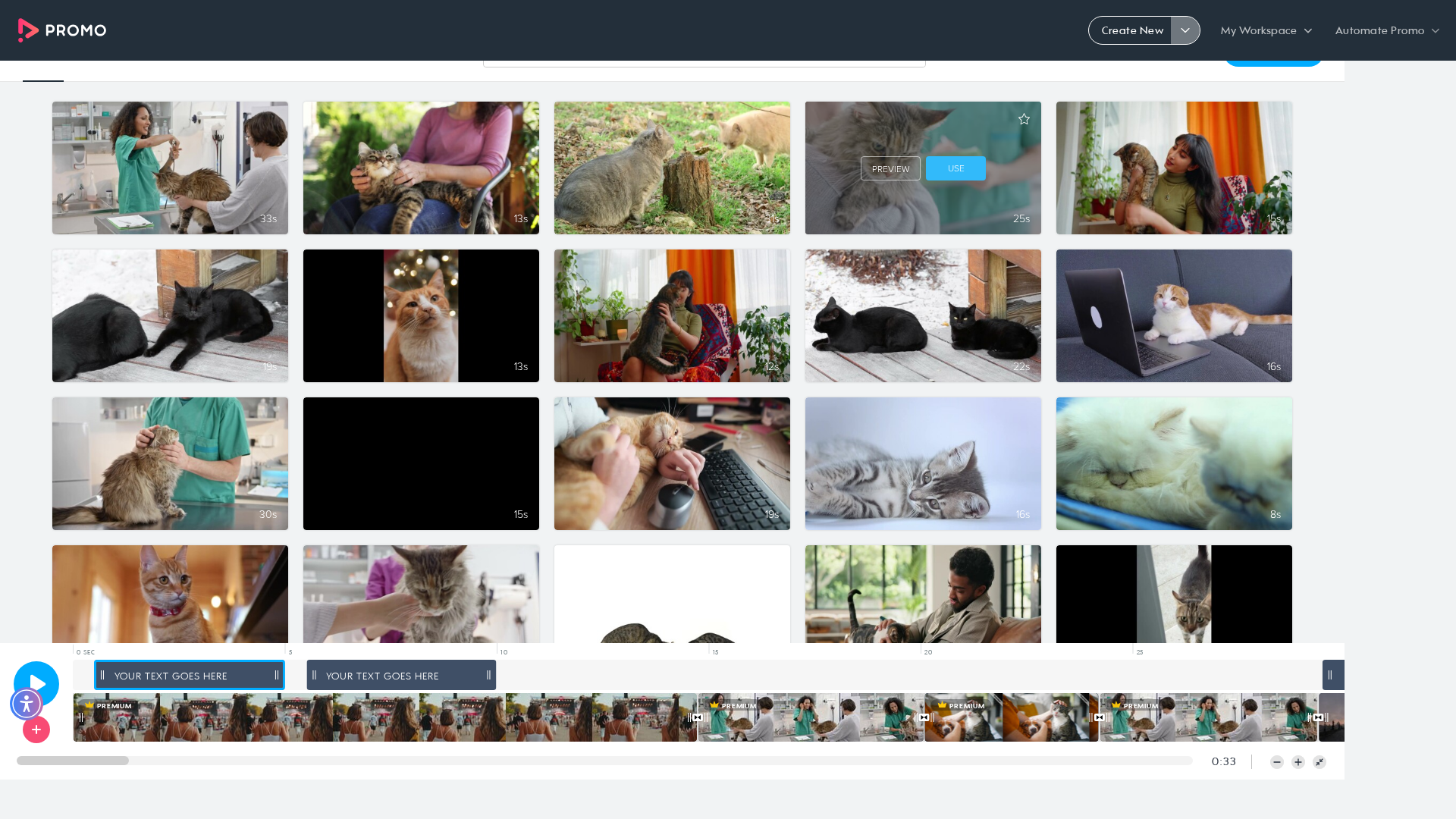Select the 31s cats by tree stump thumbnail

click(x=672, y=168)
